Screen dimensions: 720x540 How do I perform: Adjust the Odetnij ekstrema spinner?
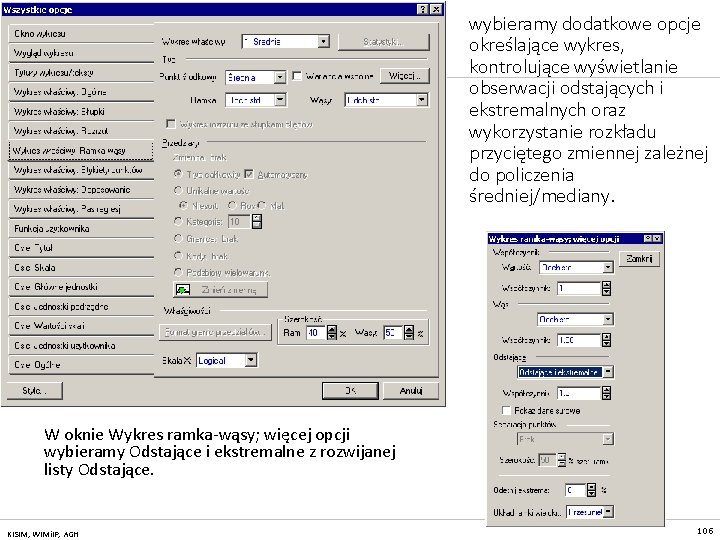click(591, 490)
